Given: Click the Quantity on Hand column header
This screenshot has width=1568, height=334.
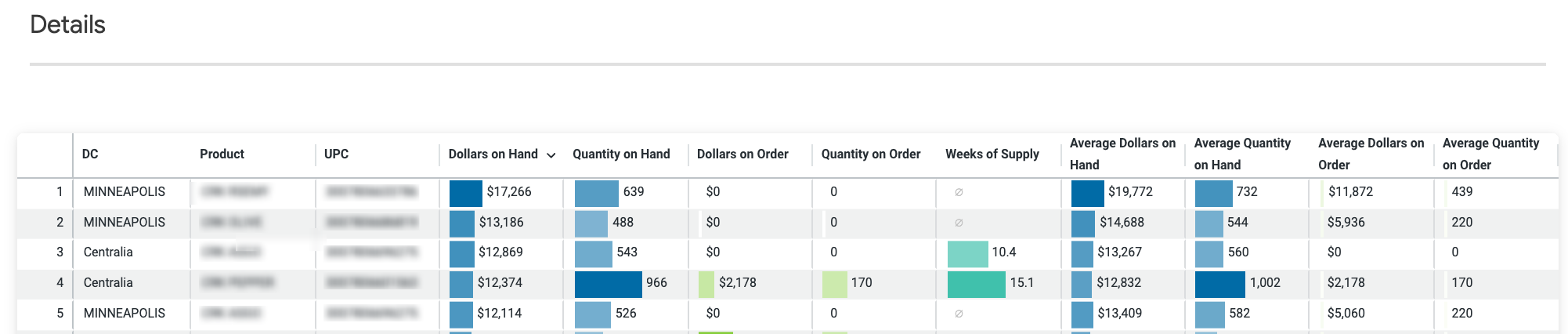Looking at the screenshot, I should (621, 154).
